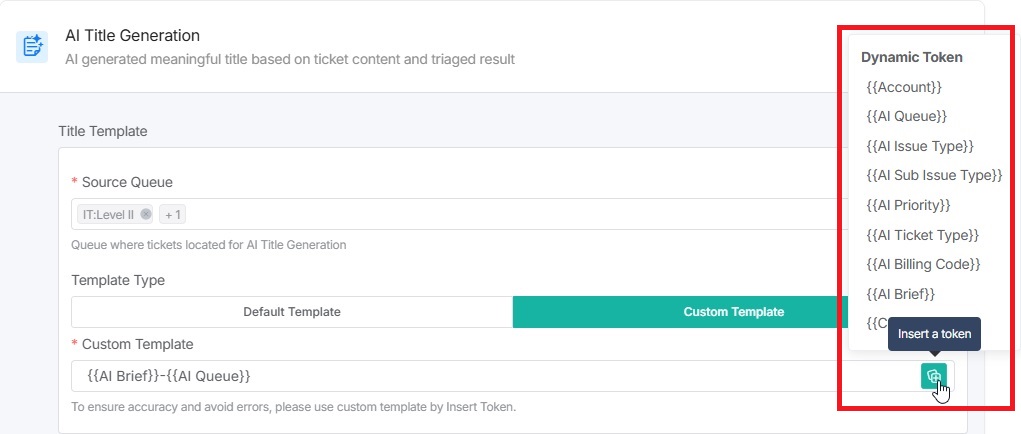
Task: Choose the {{AI Billing Code}} token
Action: (923, 264)
